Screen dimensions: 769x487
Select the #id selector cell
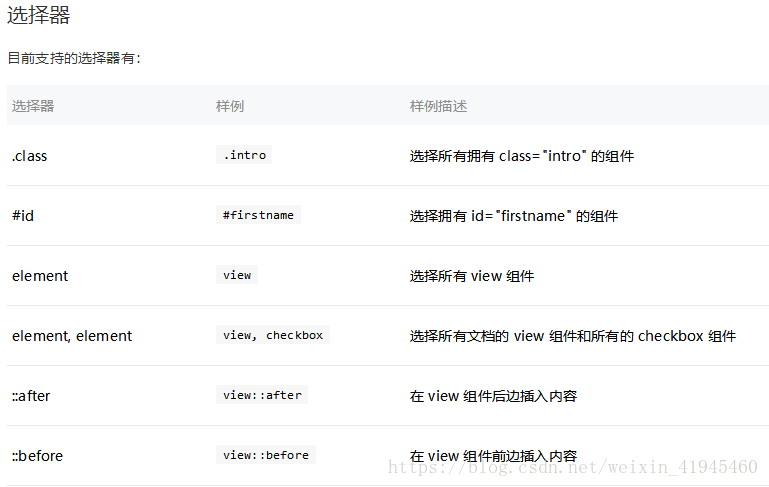23,216
